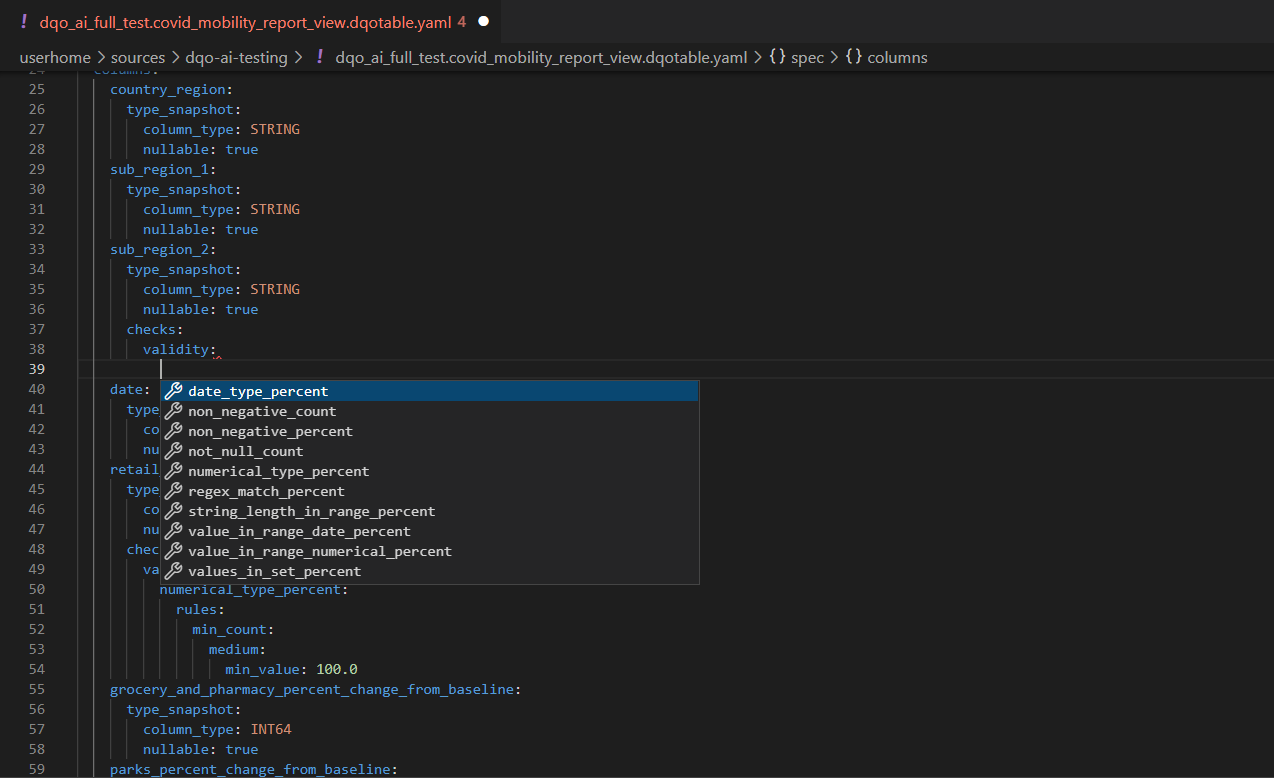
Task: Click wrench icon beside value_in_range_date_percent
Action: pos(173,531)
